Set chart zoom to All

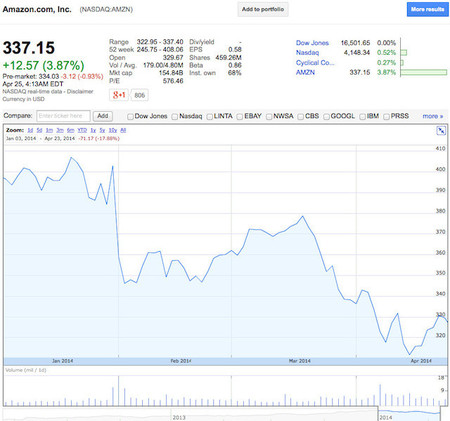[x=123, y=130]
